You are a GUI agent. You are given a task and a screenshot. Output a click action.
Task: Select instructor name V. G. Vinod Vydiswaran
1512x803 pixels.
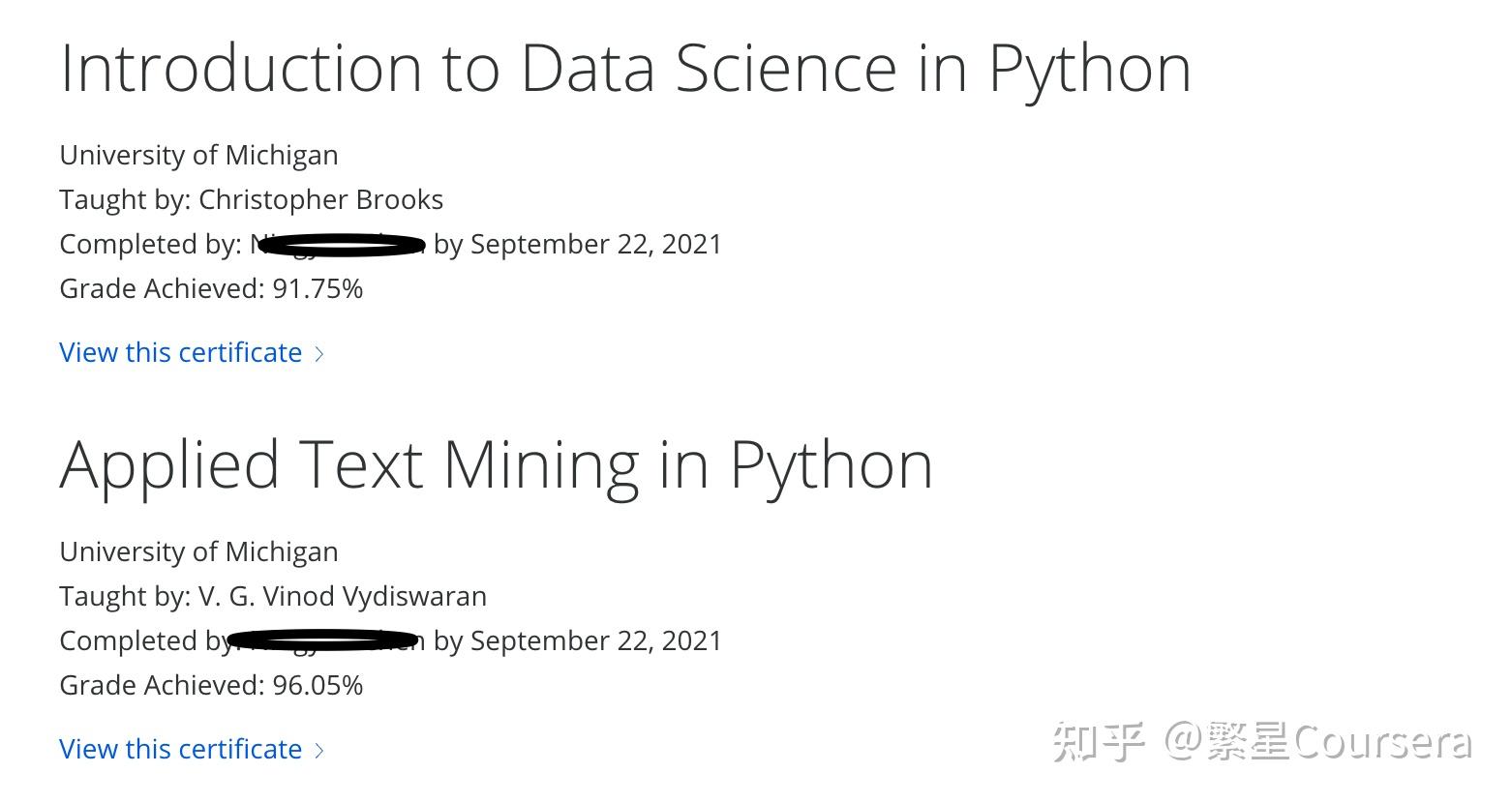342,596
